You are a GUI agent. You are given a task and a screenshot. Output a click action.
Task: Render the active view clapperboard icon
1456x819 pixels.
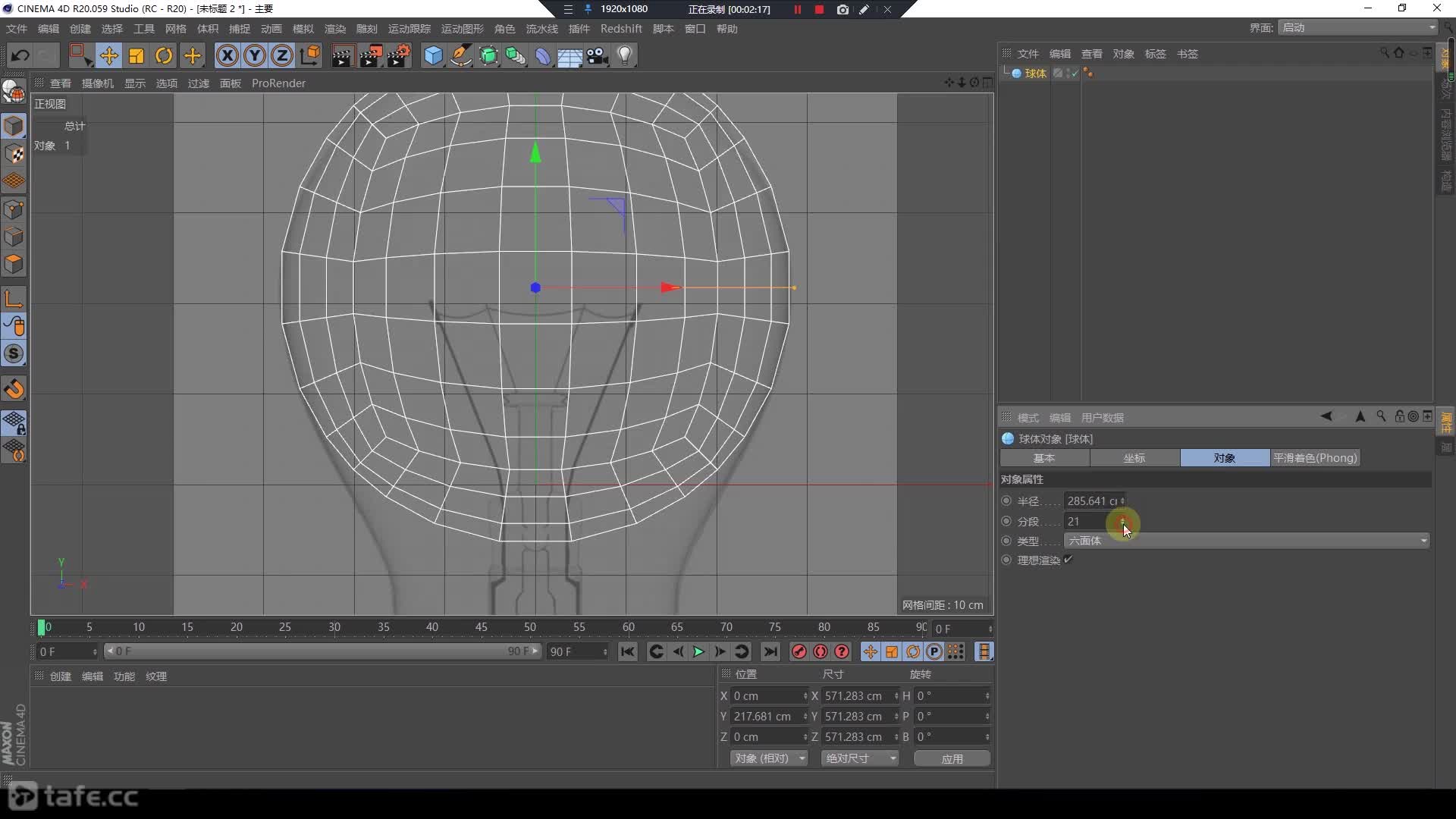tap(342, 55)
